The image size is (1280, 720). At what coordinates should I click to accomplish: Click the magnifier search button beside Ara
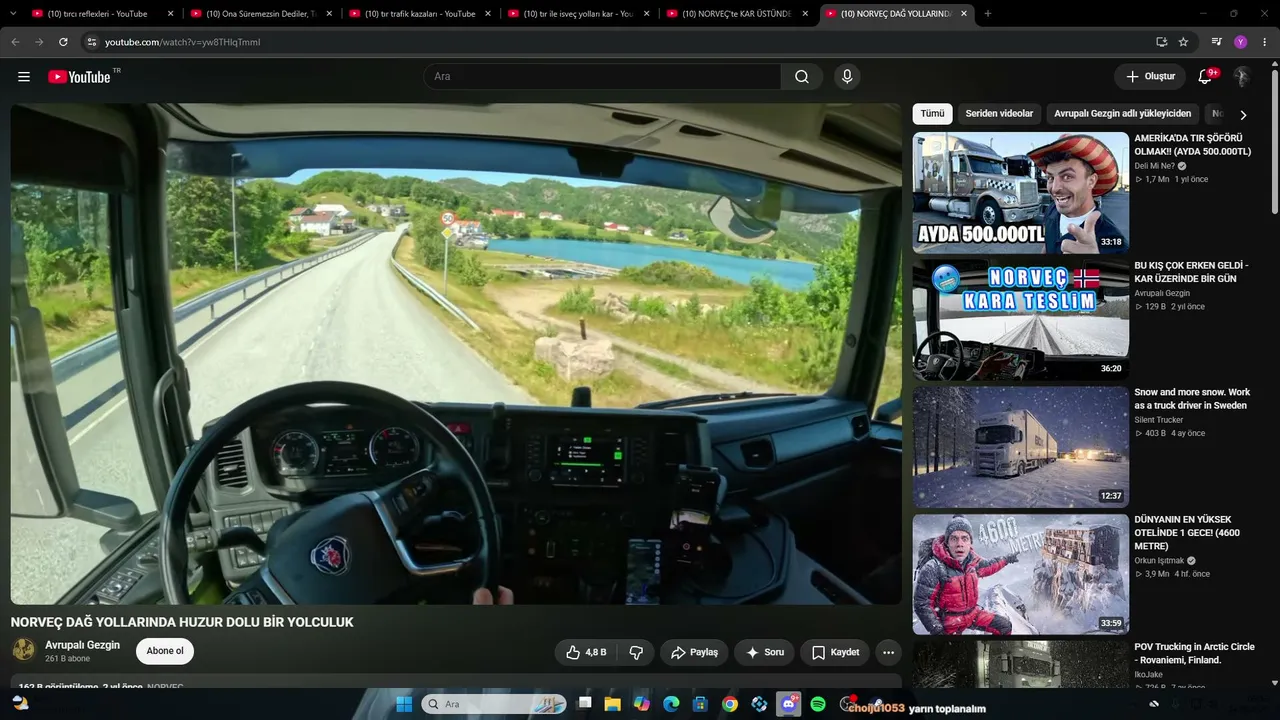tap(802, 77)
